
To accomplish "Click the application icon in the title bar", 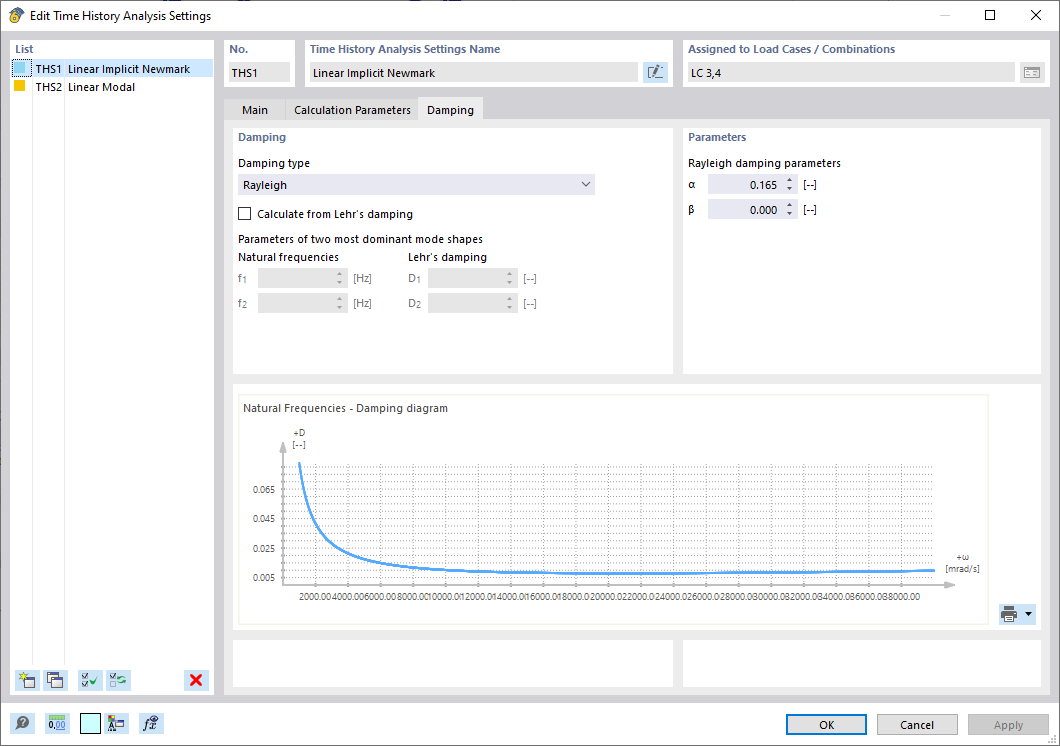I will click(x=16, y=15).
